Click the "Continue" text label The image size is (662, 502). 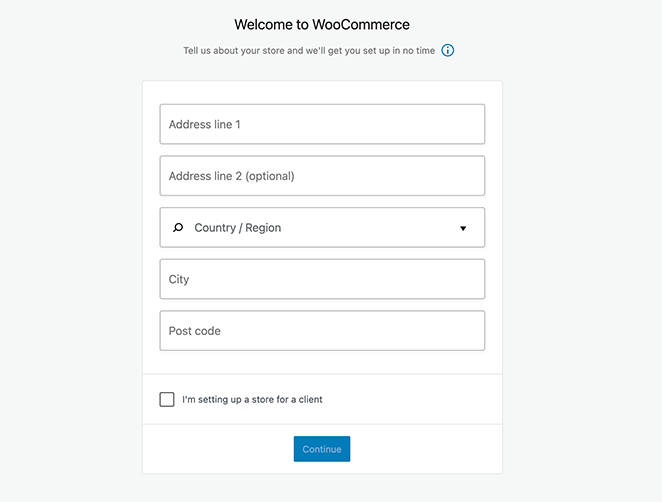(322, 449)
